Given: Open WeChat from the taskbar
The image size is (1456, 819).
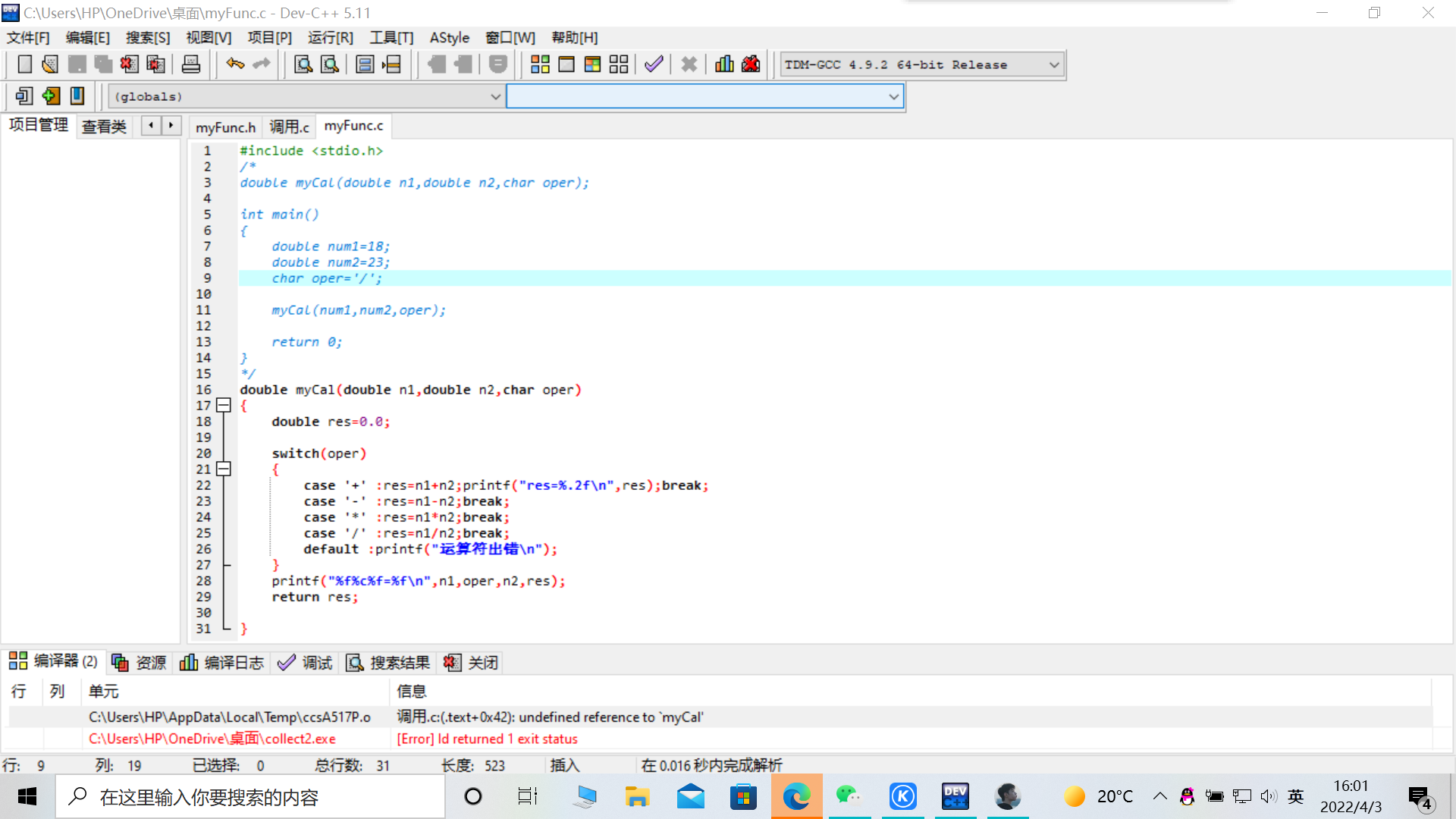Looking at the screenshot, I should tap(849, 797).
